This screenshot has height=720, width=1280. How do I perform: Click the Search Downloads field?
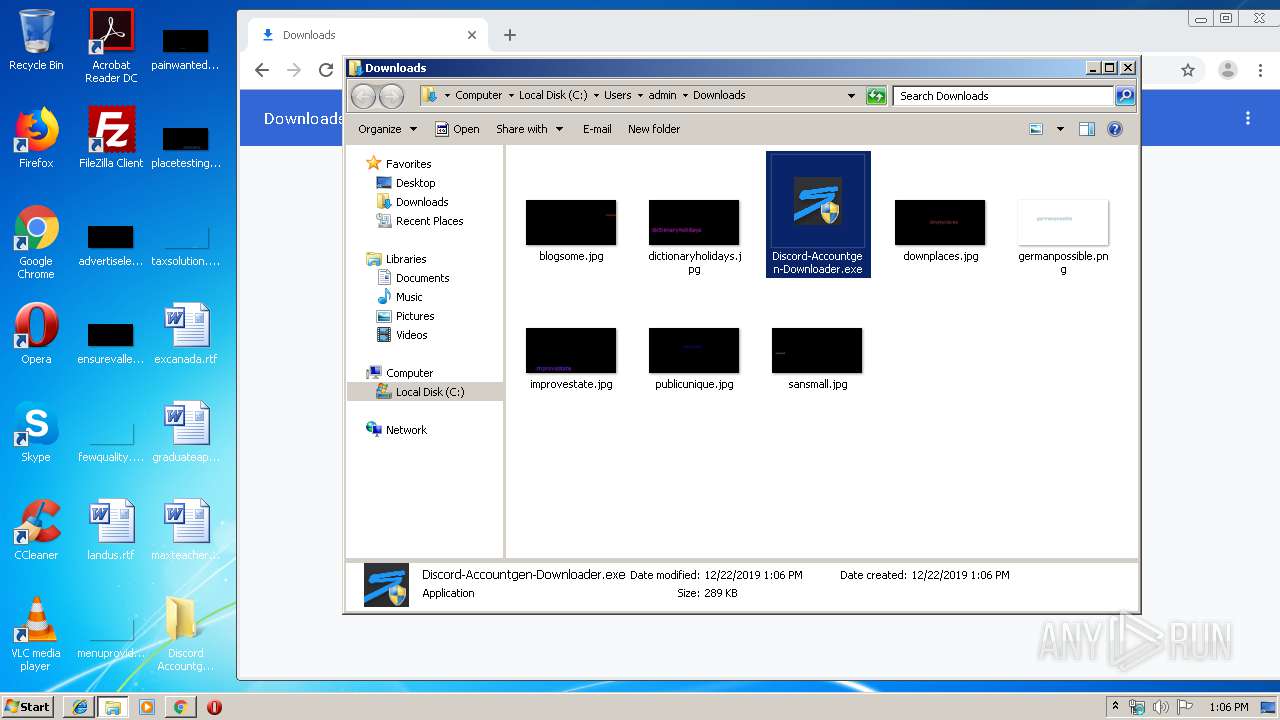click(1003, 96)
